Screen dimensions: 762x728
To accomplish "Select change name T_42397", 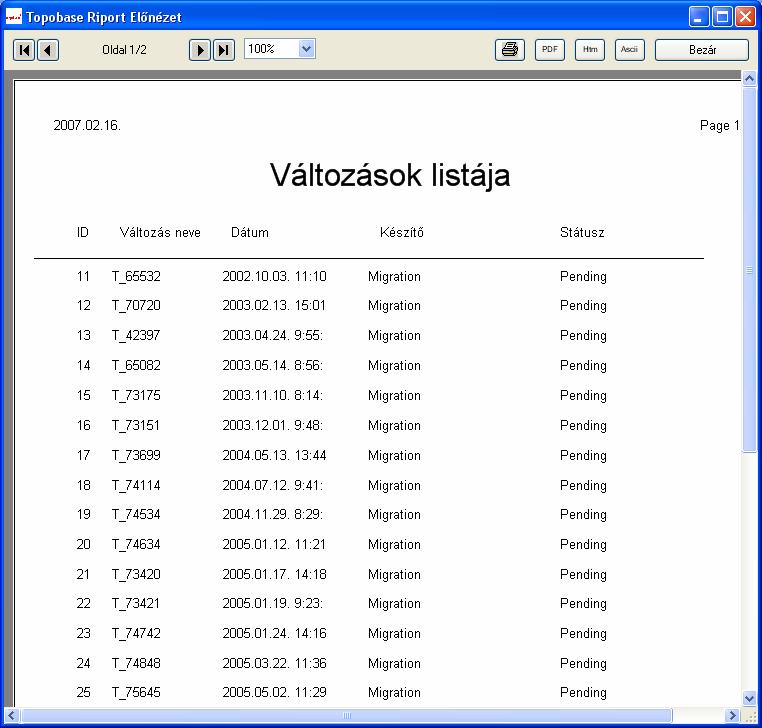I will [x=136, y=335].
